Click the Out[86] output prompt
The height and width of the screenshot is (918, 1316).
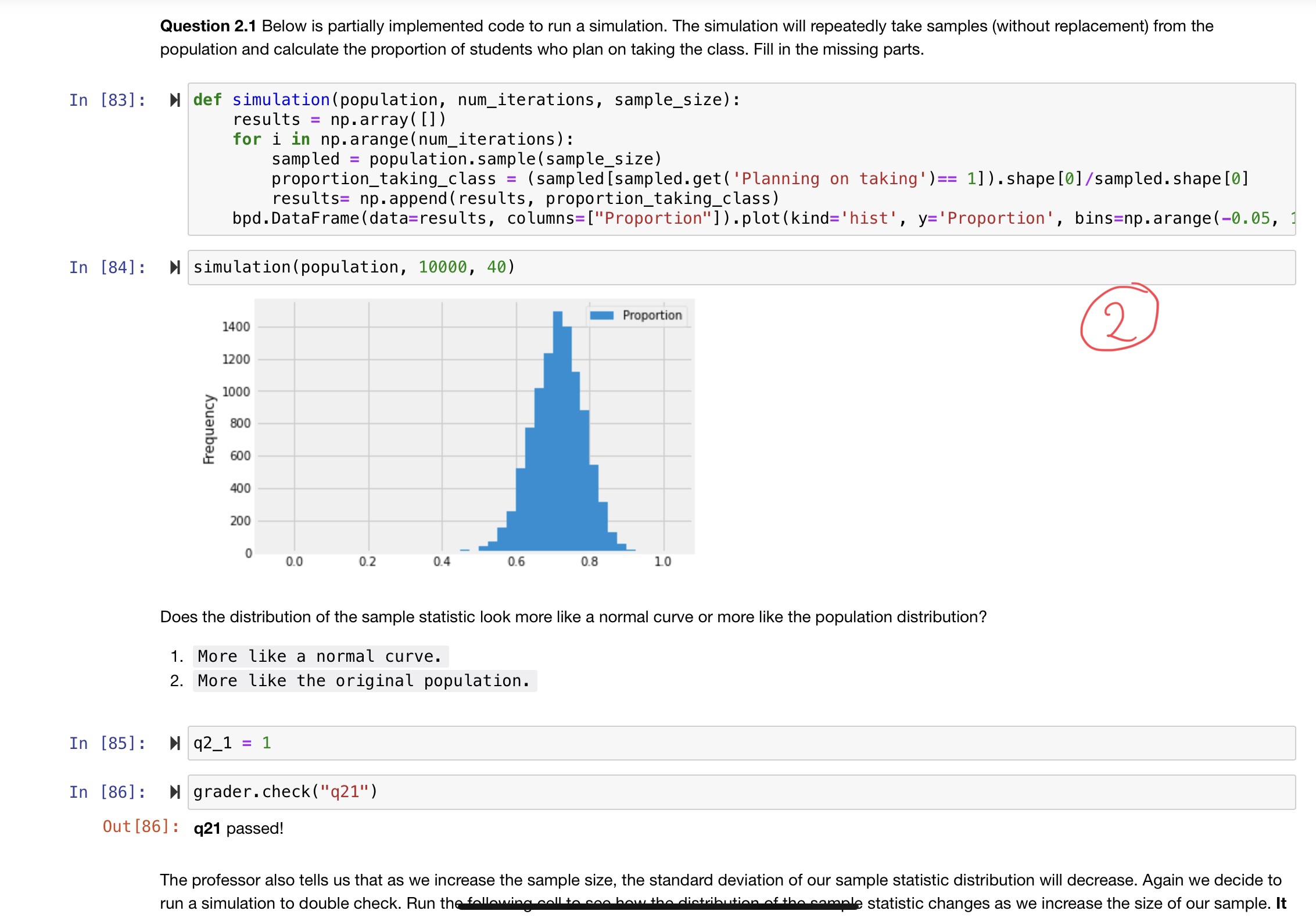[x=141, y=827]
